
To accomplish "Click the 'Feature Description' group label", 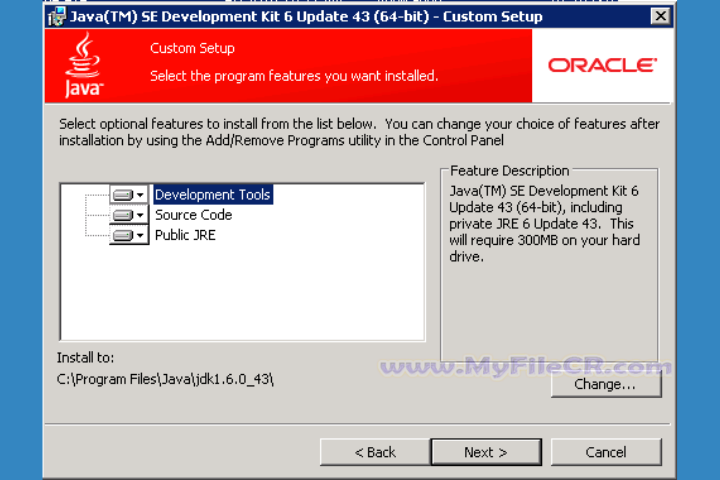I will 509,171.
